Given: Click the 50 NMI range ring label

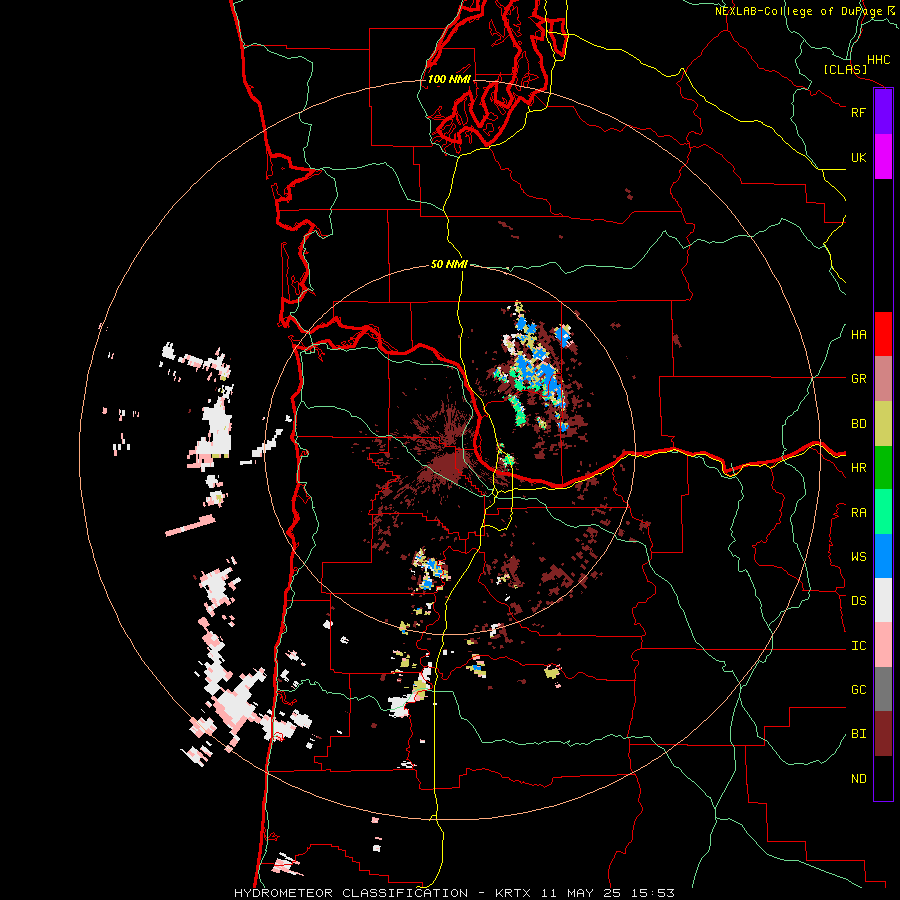Looking at the screenshot, I should click(449, 264).
